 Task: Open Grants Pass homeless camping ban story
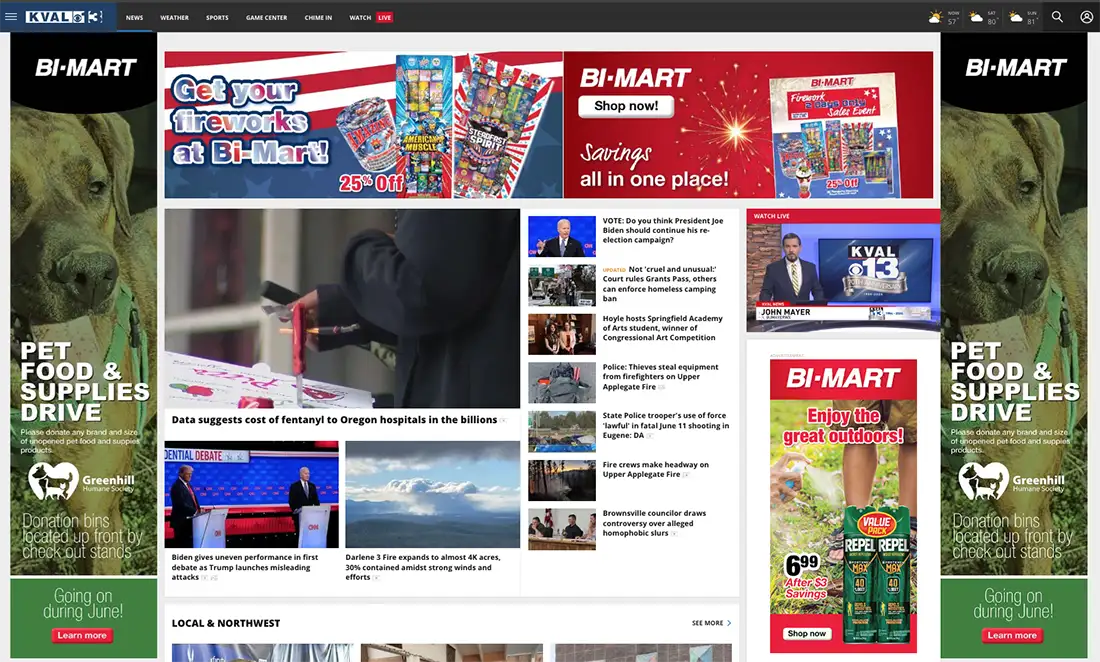[659, 283]
